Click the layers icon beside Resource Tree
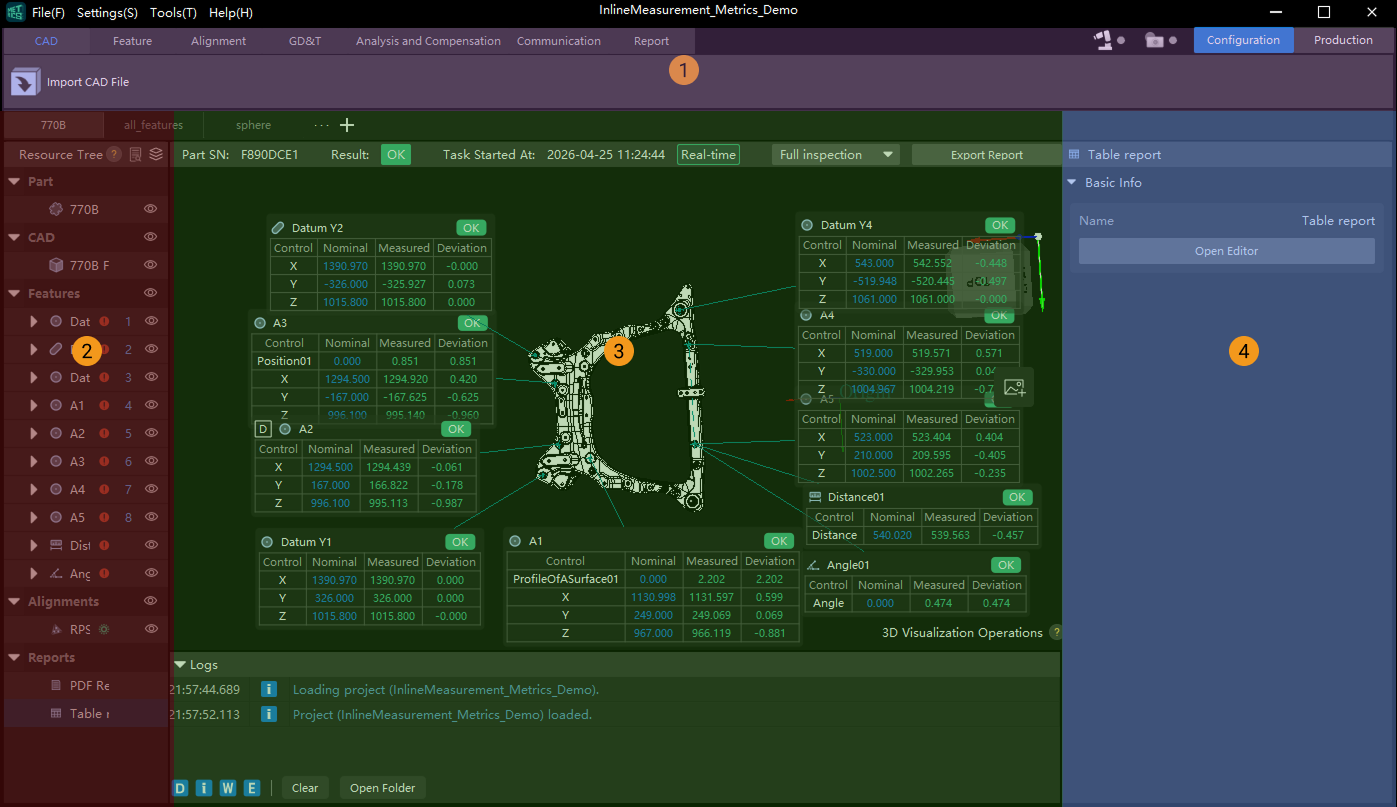Image resolution: width=1397 pixels, height=807 pixels. point(154,155)
